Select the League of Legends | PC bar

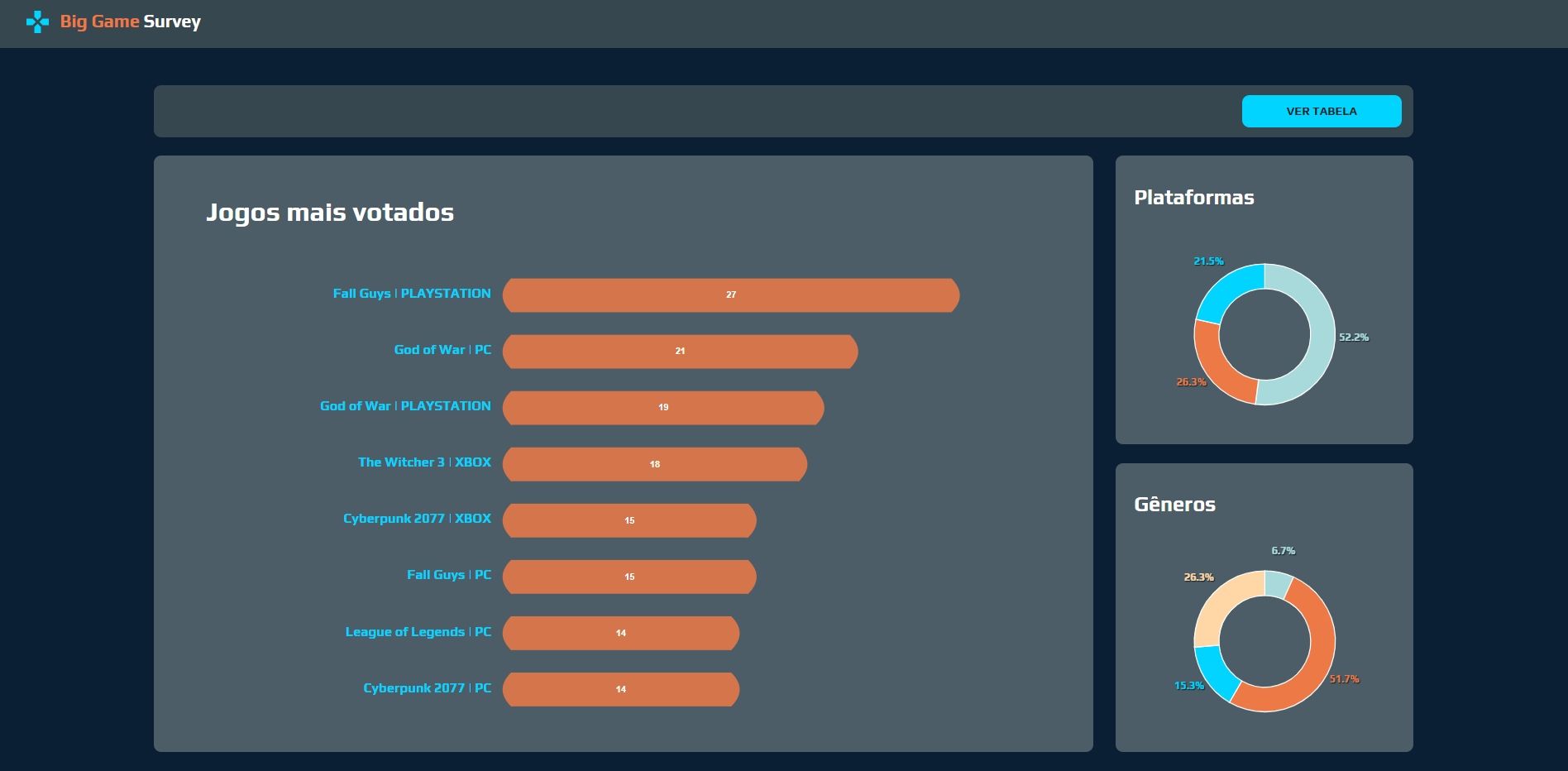[621, 633]
